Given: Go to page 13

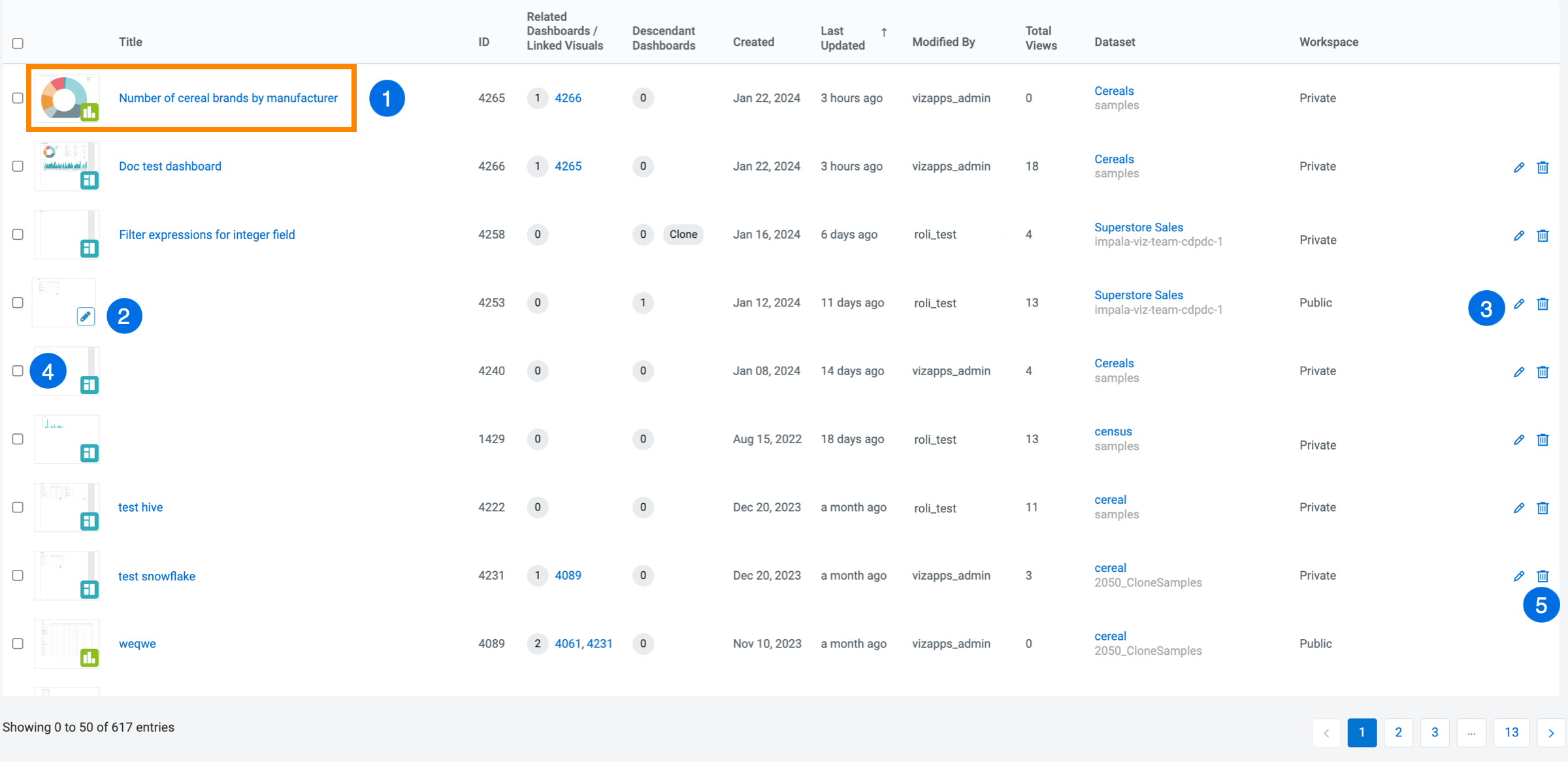Looking at the screenshot, I should 1511,733.
